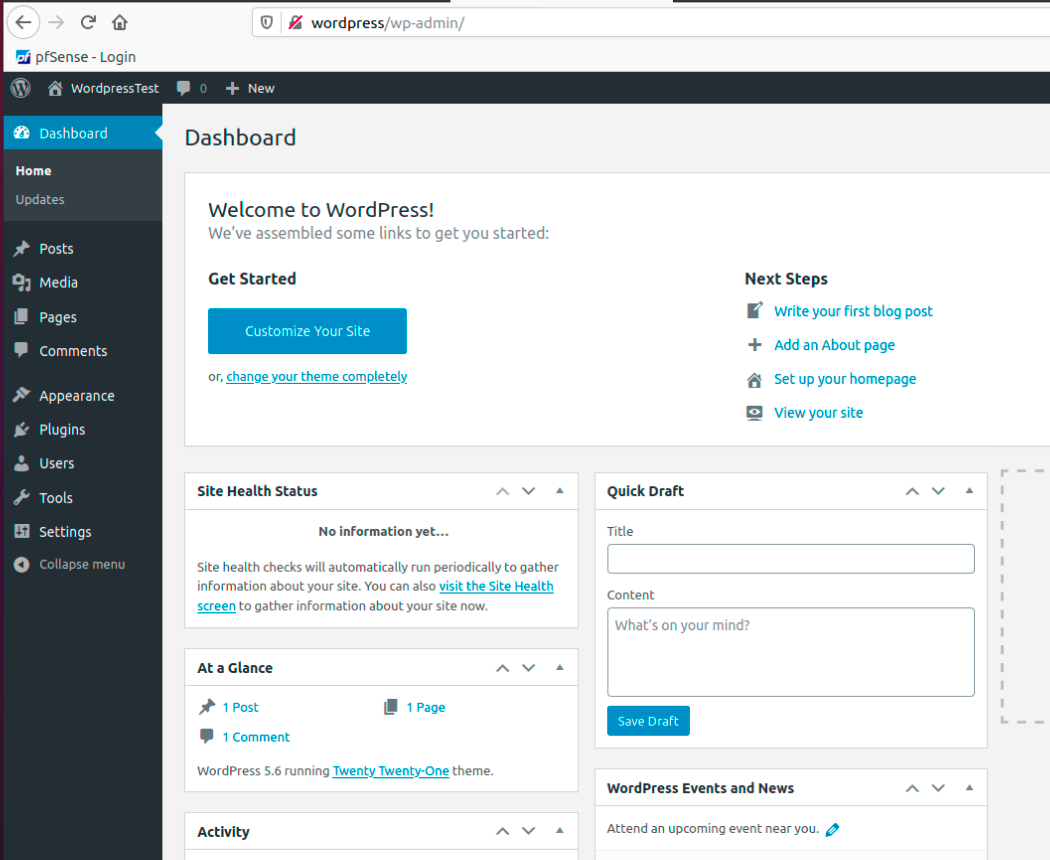Open visit the Site Health screen link
Screen dimensions: 1050x860
496,586
